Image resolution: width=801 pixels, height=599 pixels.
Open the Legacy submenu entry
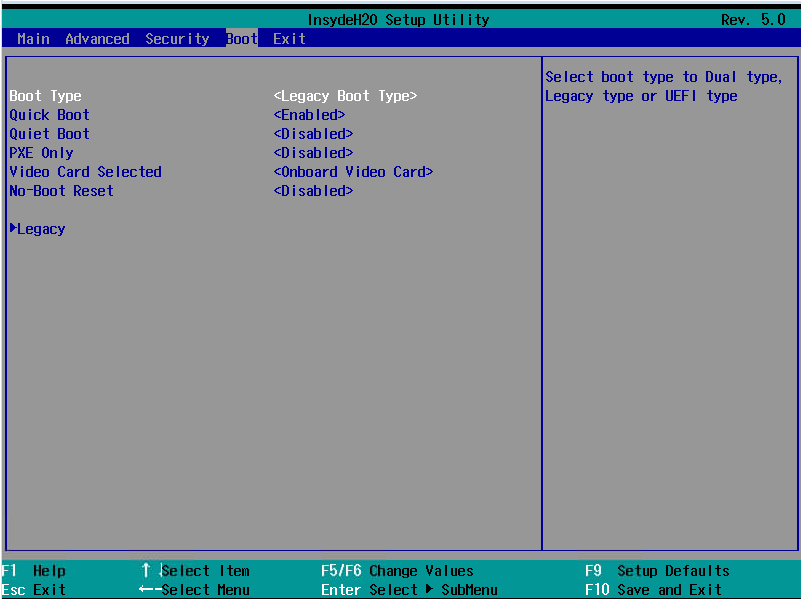[41, 229]
